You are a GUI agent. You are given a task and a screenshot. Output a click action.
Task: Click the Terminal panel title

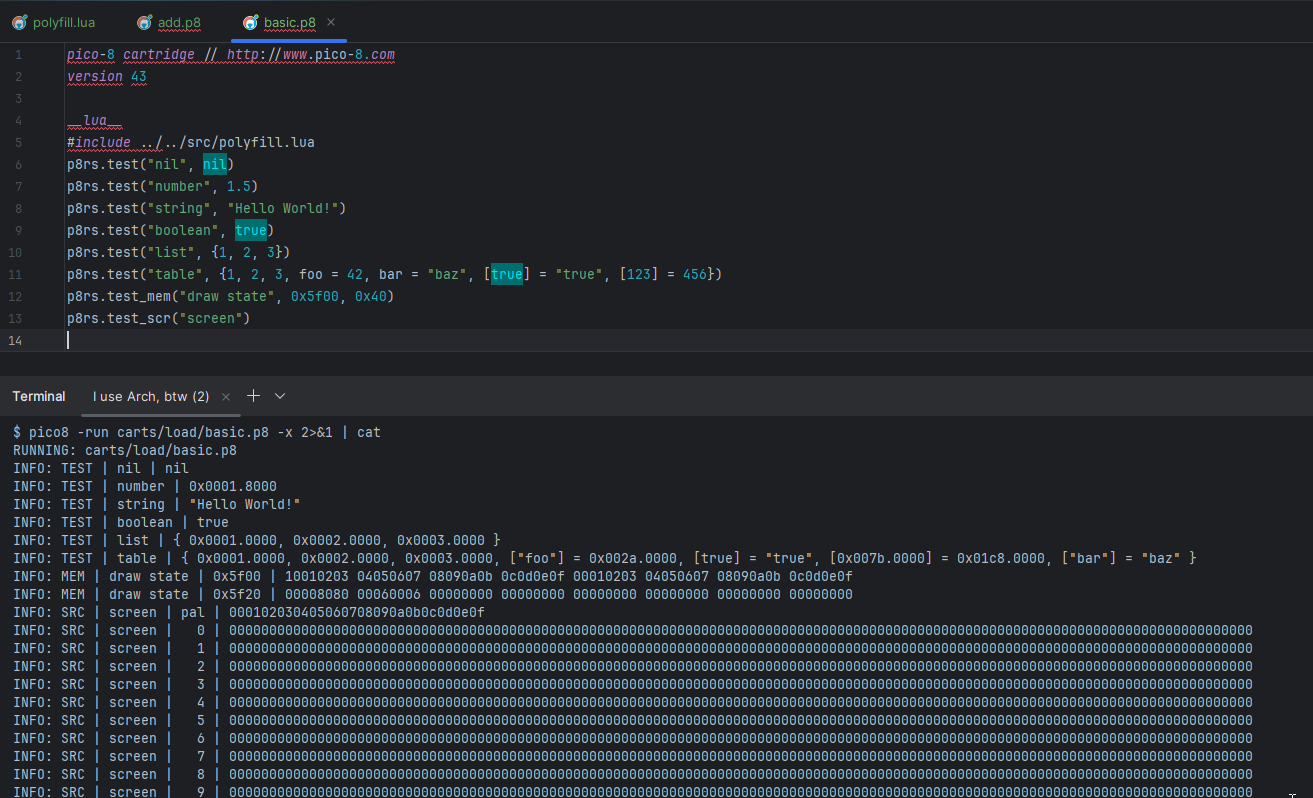(x=39, y=396)
